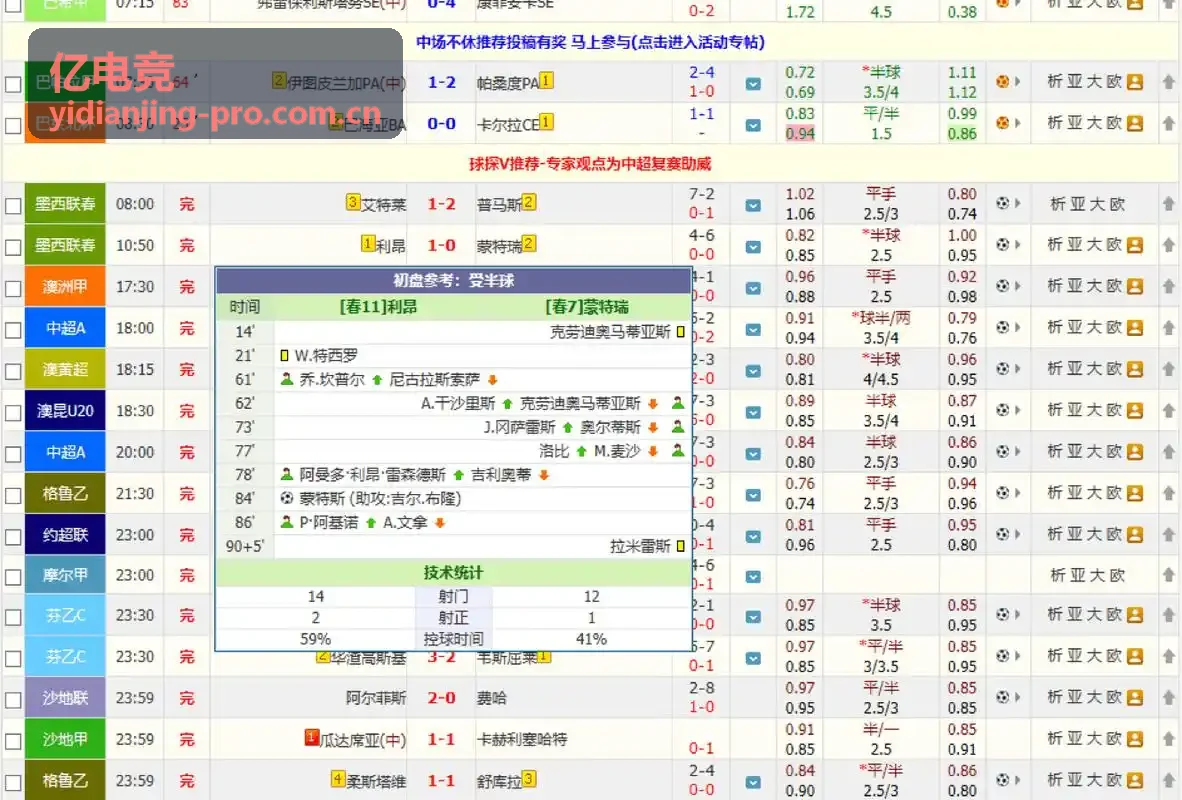This screenshot has height=800, width=1182.
Task: Click football icon in 澳黄超 18:15 row
Action: (x=1003, y=369)
